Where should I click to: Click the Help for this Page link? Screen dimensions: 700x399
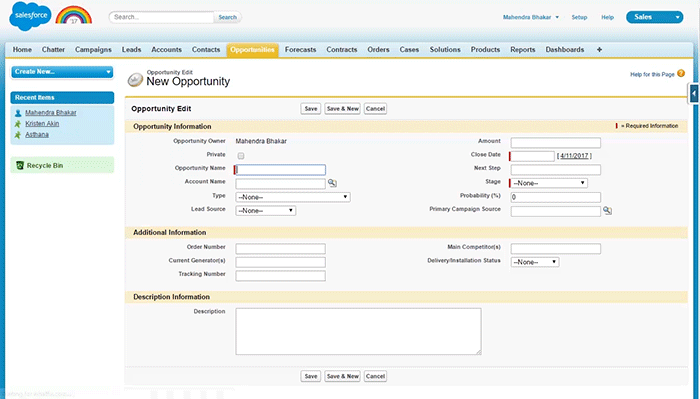652,75
